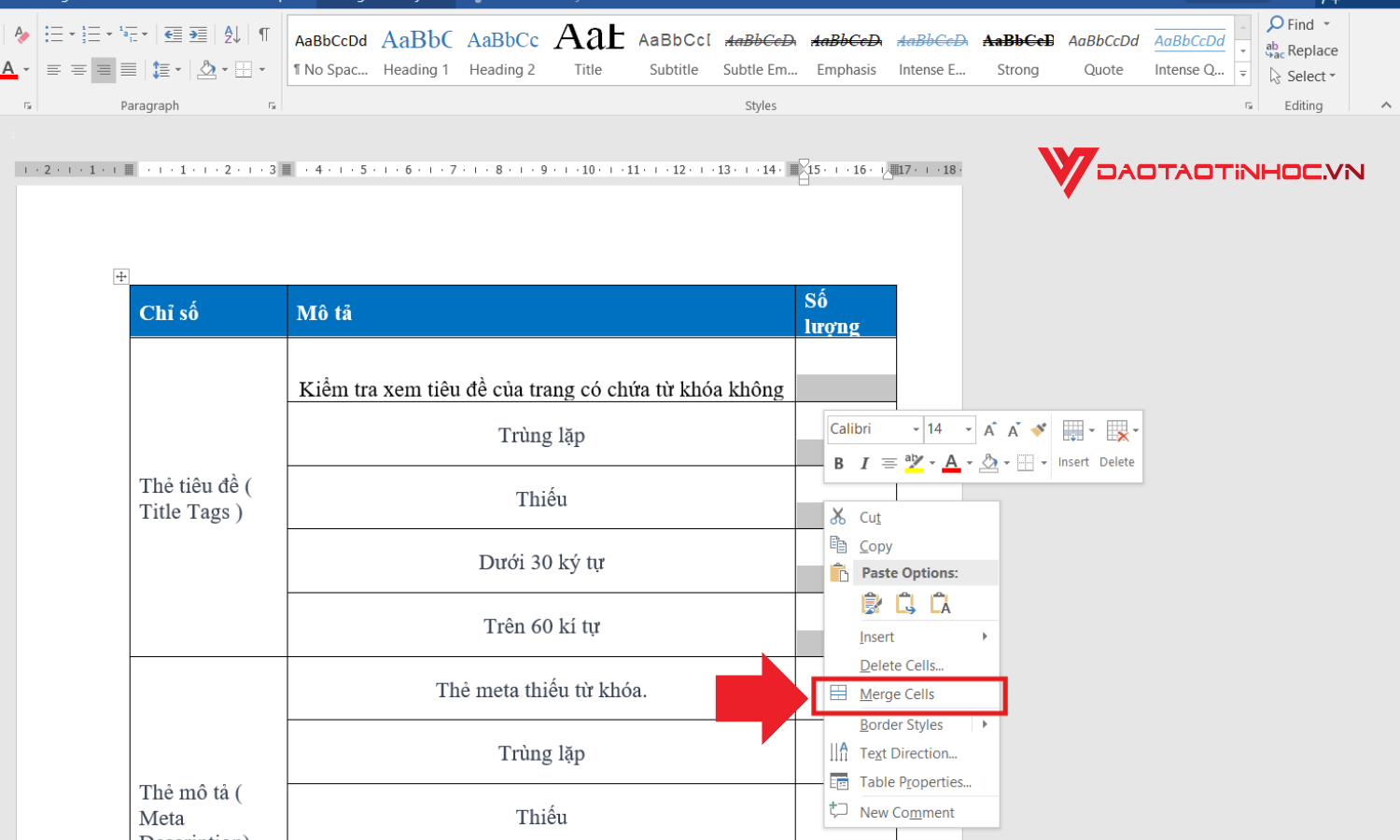
Task: Apply bullet list from the ribbon
Action: tap(54, 35)
